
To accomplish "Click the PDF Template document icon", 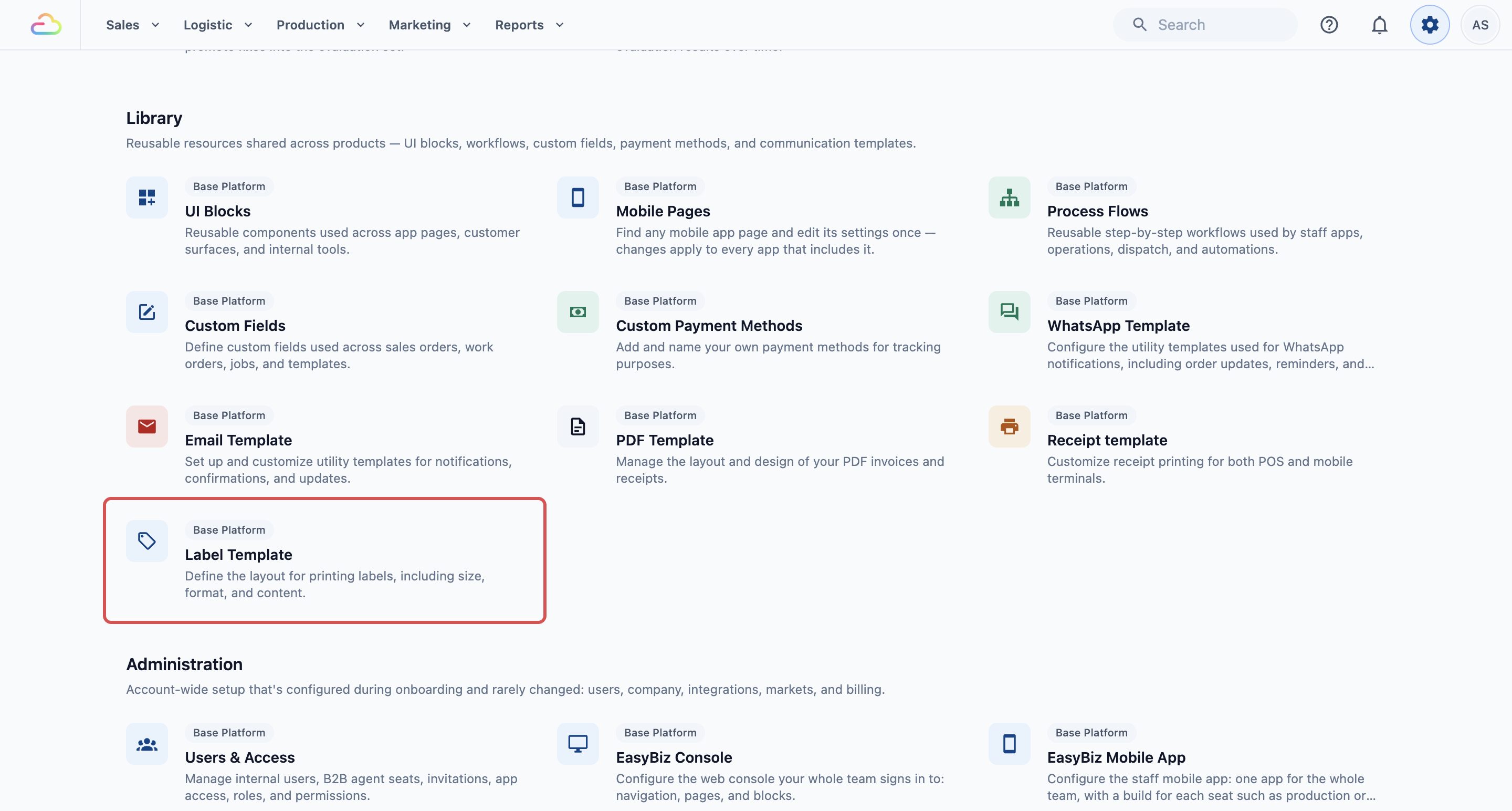I will (577, 427).
